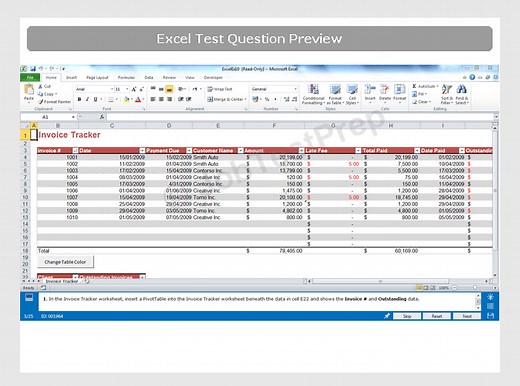520x386 pixels.
Task: Open Customer Name column filter dropdown
Action: [240, 150]
